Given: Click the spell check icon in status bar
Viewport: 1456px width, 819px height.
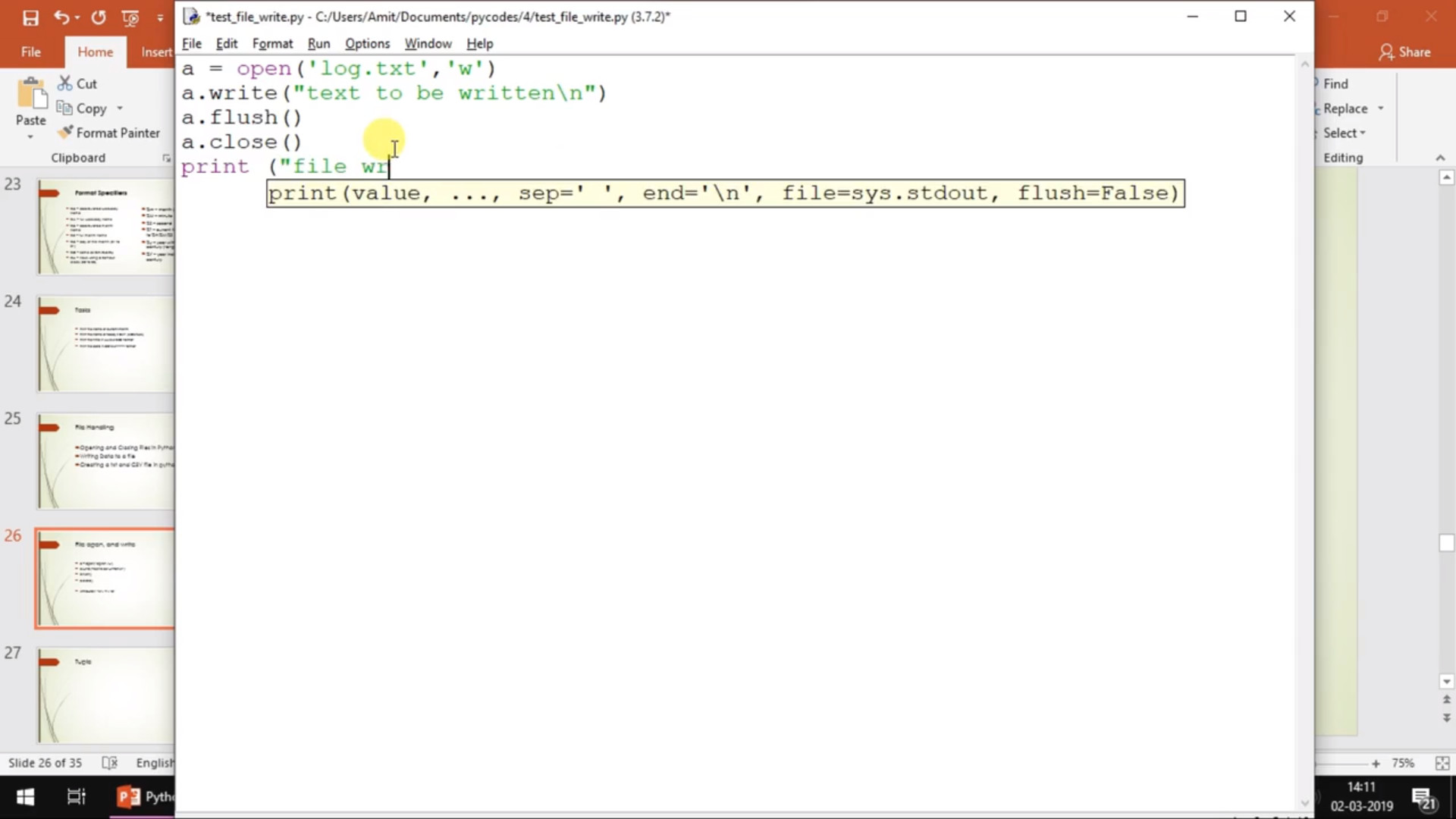Looking at the screenshot, I should coord(109,763).
